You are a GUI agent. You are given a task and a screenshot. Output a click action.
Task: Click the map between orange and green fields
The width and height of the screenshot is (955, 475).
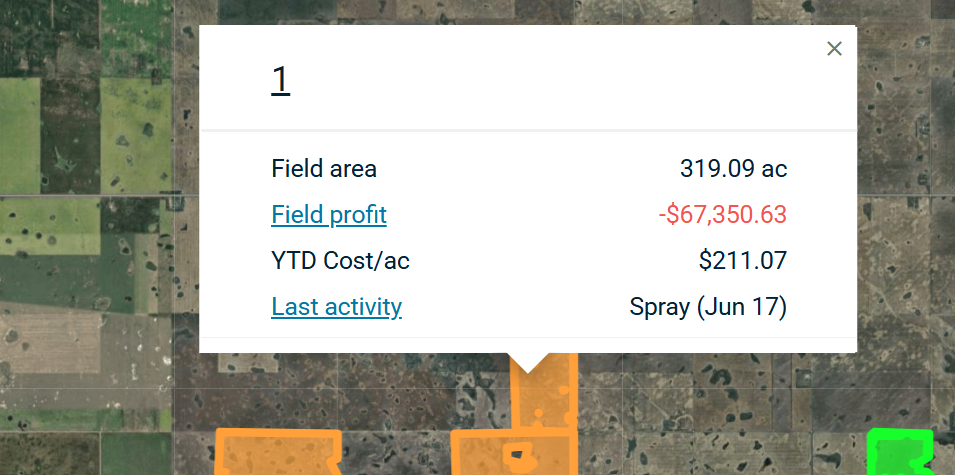tap(720, 440)
